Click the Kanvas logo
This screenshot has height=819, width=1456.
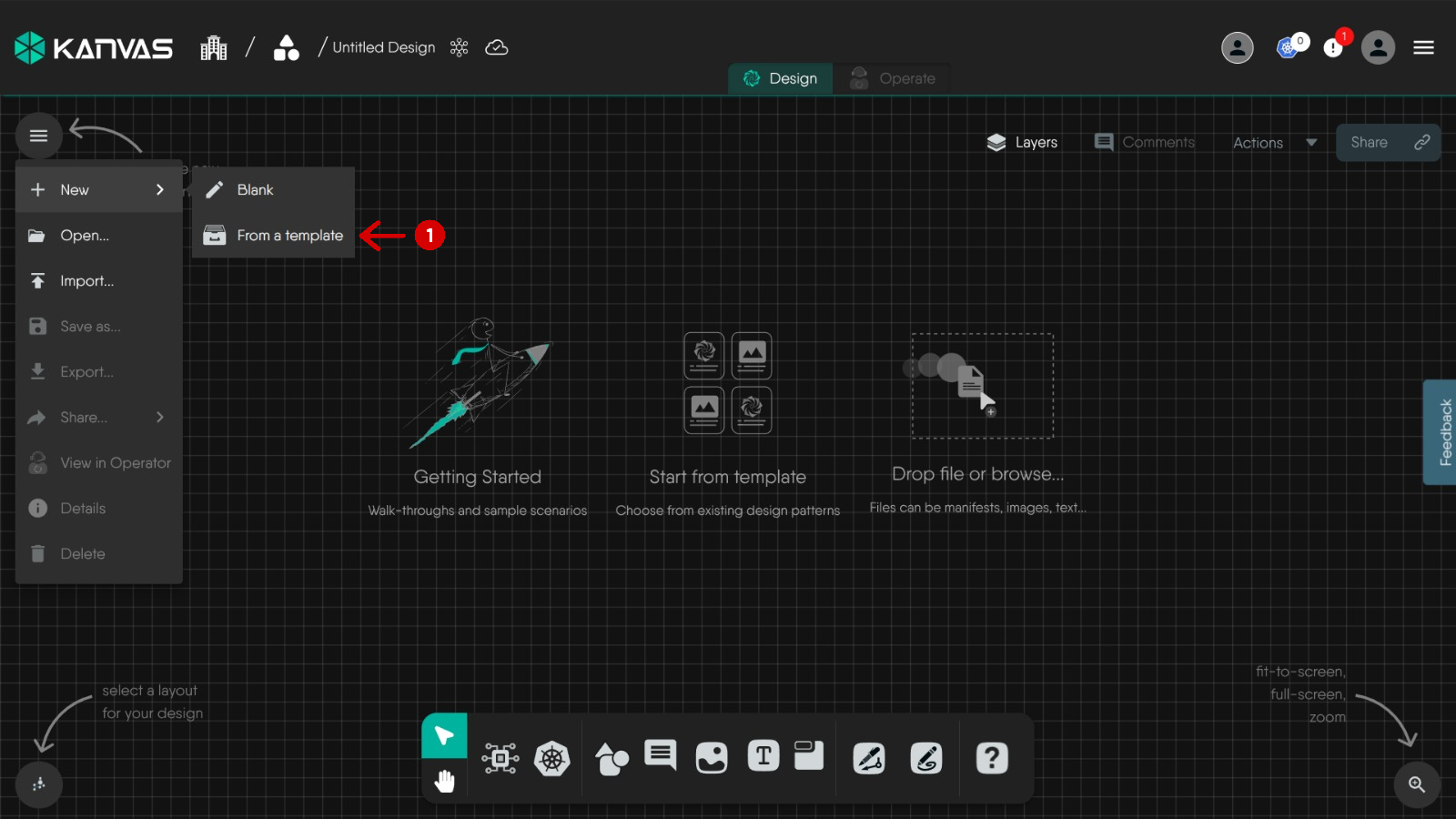94,47
